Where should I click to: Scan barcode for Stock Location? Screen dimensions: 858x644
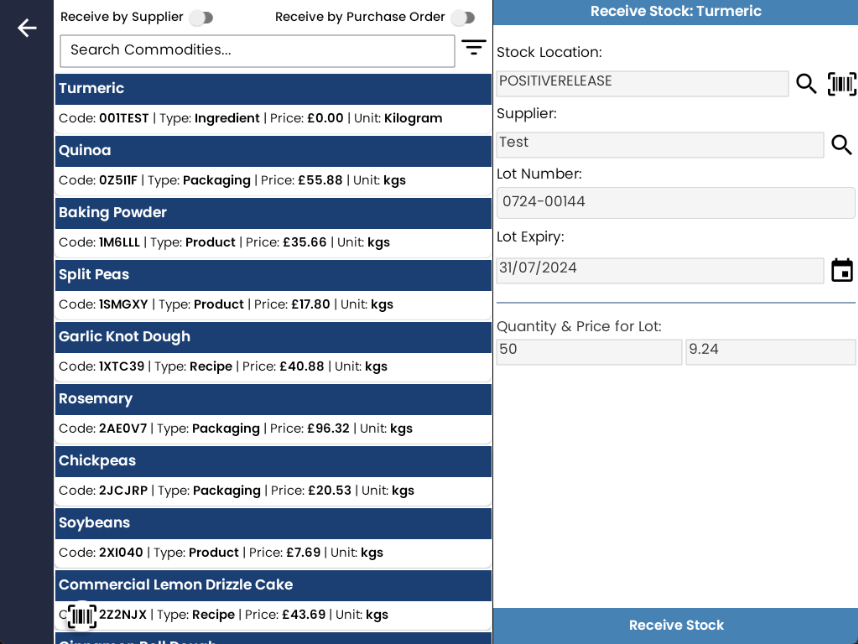[841, 84]
